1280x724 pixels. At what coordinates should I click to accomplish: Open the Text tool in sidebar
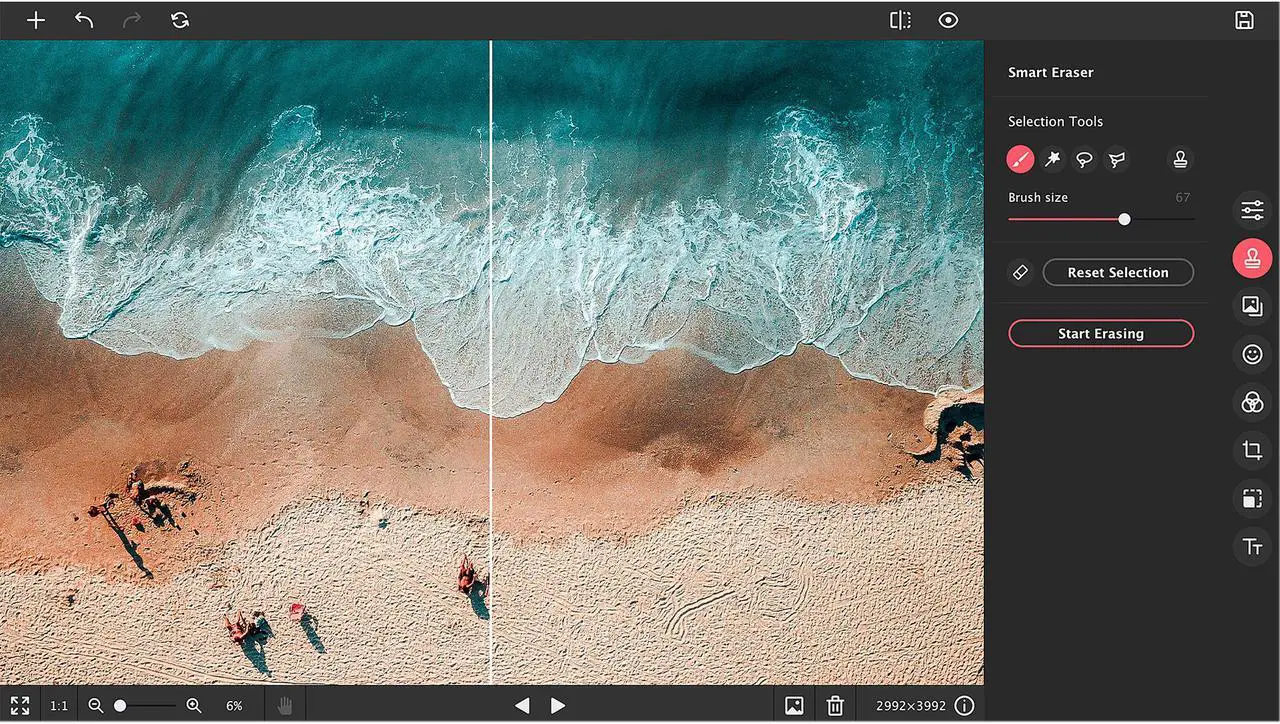tap(1252, 547)
